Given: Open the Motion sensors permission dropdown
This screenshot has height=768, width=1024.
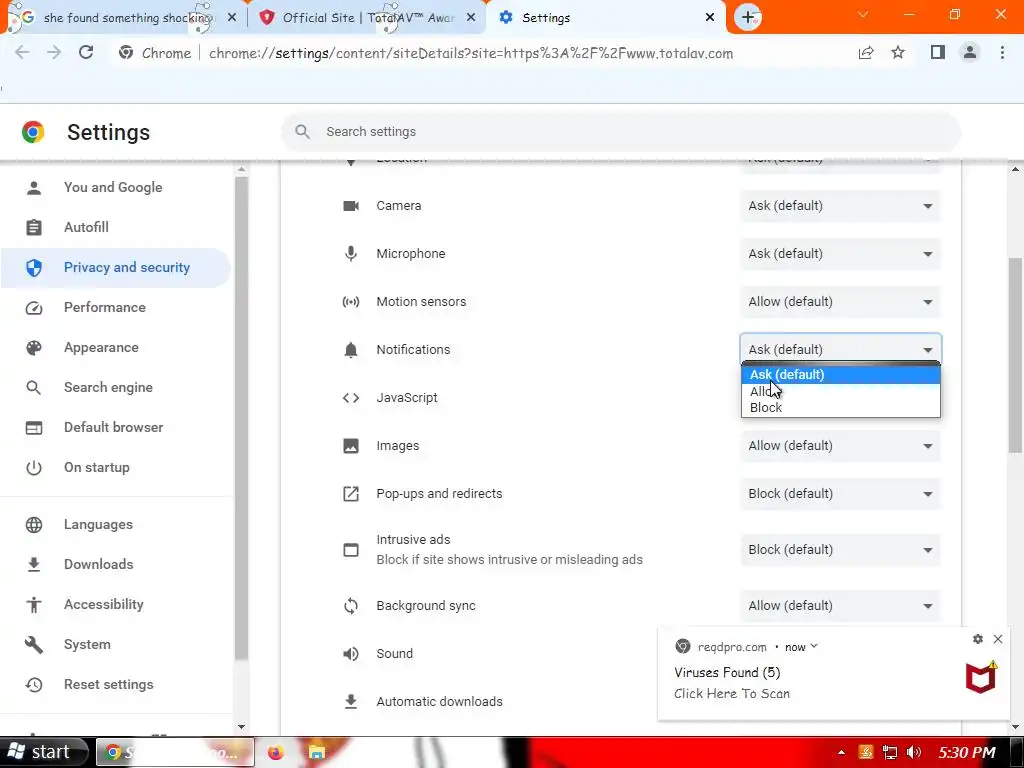Looking at the screenshot, I should point(840,302).
